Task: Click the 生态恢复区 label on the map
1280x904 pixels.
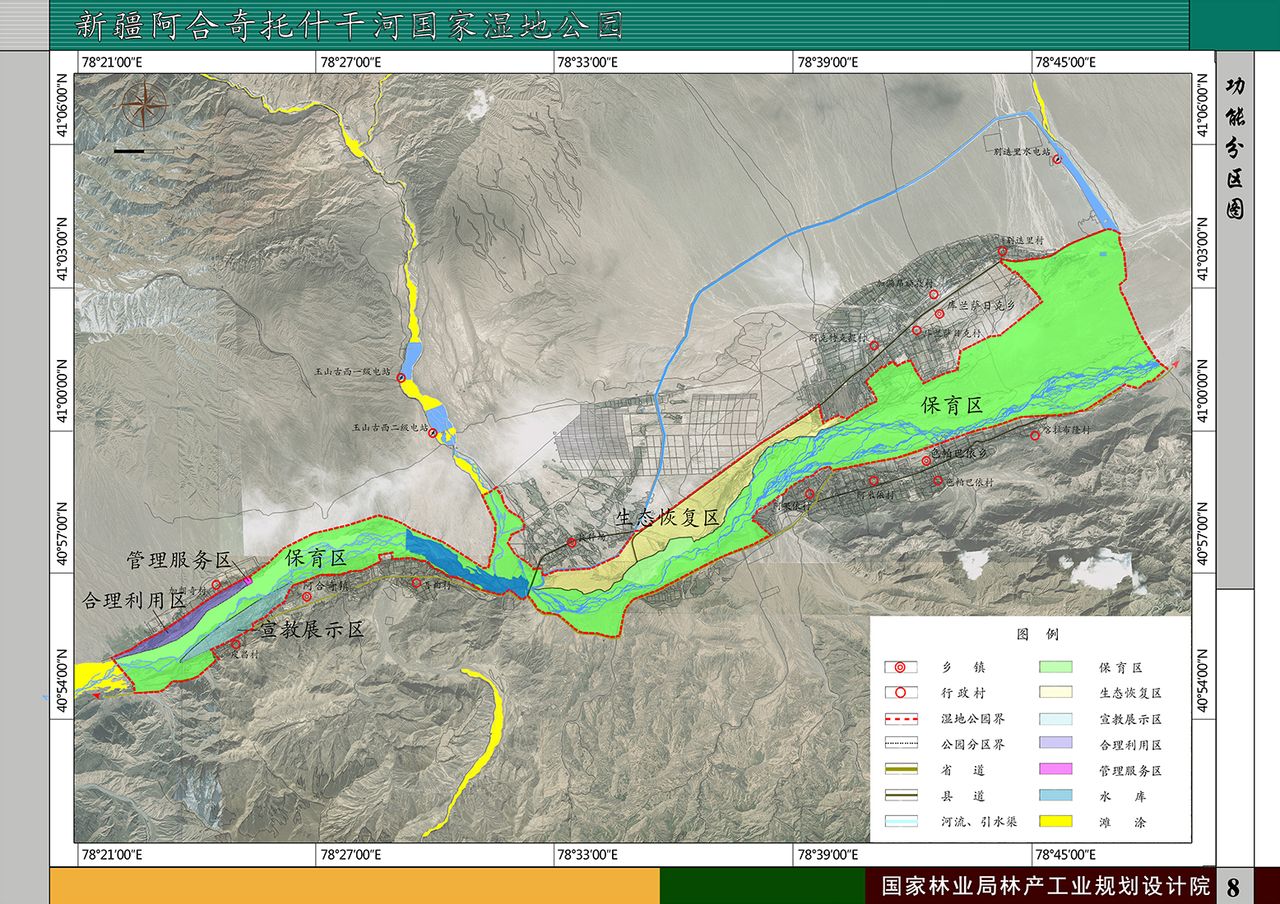Action: 668,518
